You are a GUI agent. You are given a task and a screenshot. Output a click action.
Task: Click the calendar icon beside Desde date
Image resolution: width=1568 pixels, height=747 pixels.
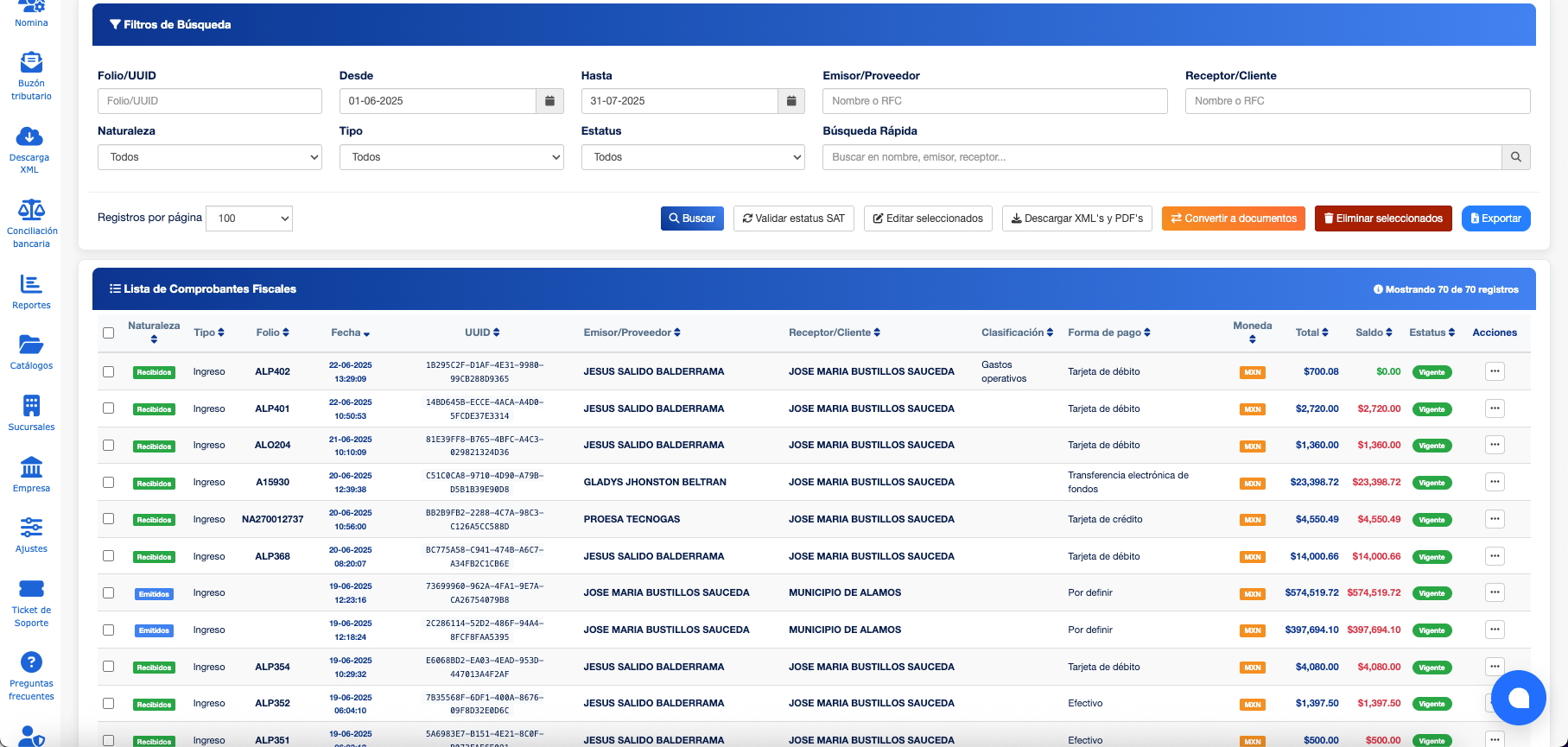tap(549, 101)
